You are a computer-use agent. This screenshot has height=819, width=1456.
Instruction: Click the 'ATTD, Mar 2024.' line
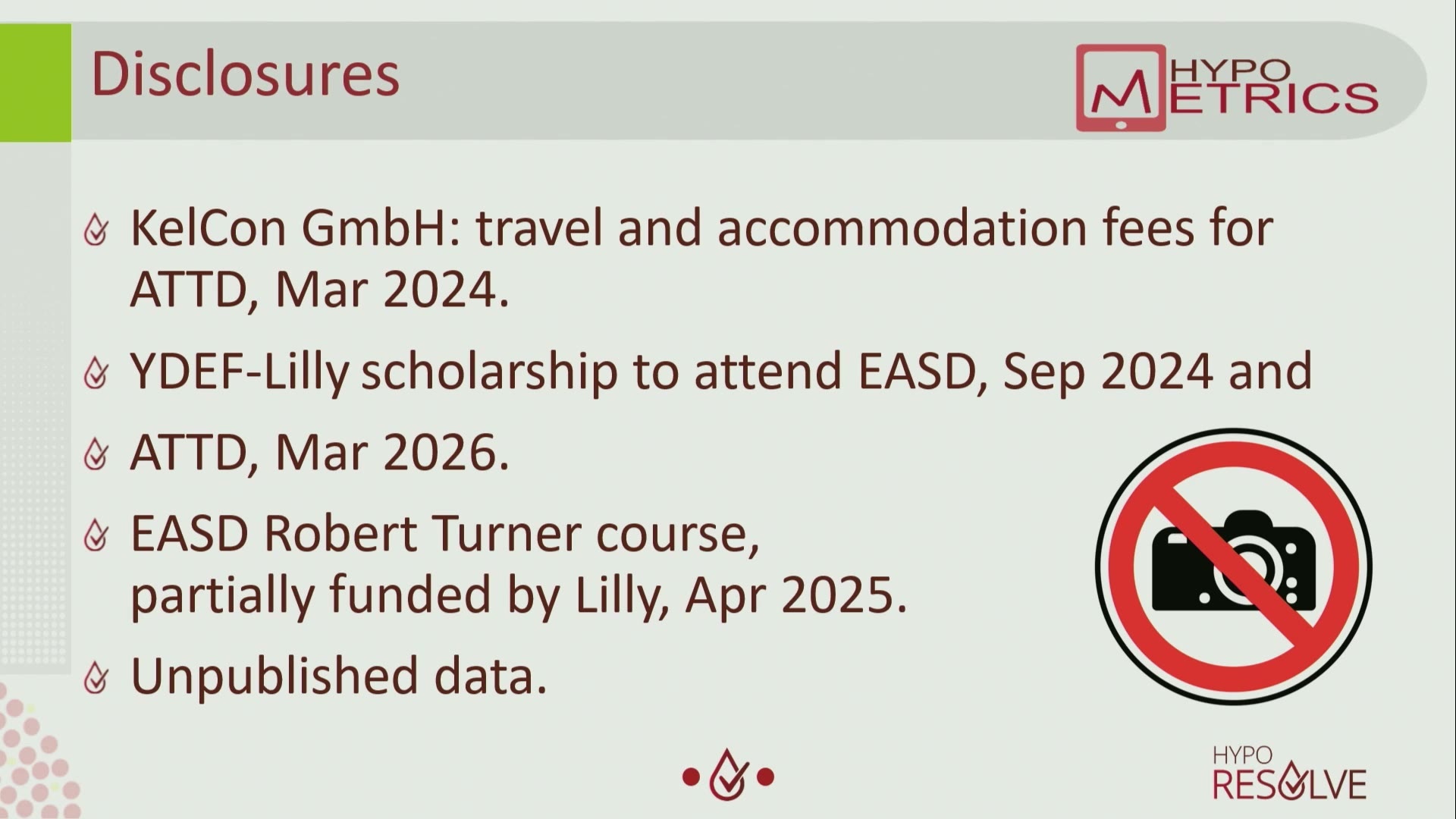(x=319, y=290)
